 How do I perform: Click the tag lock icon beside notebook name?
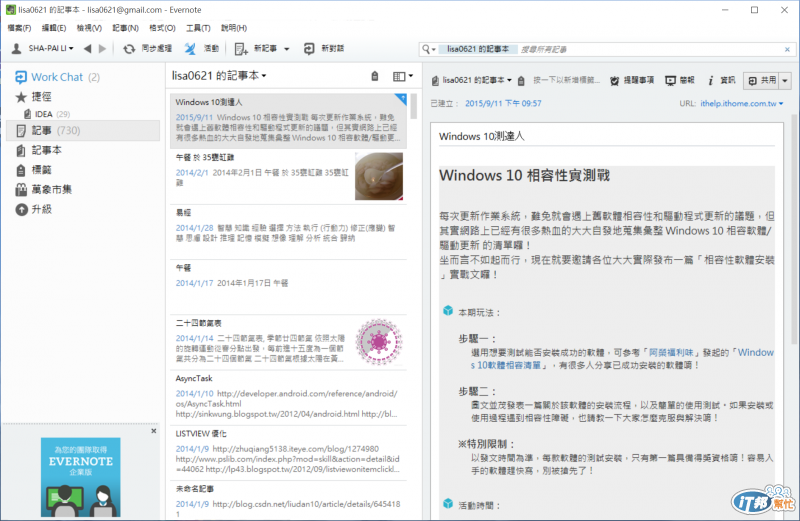521,81
